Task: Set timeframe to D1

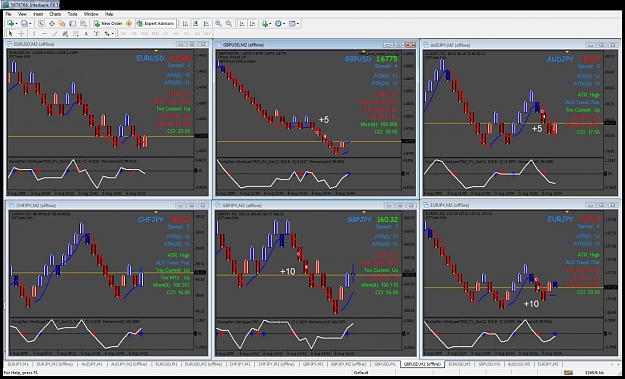Action: tap(186, 33)
